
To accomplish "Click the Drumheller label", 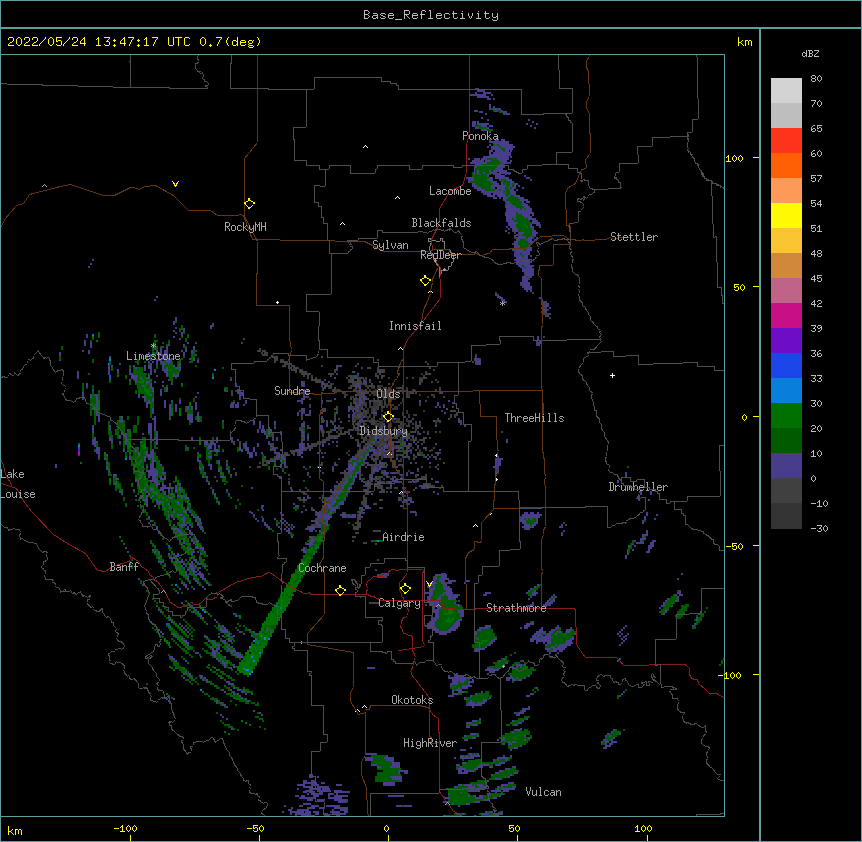I will 638,487.
